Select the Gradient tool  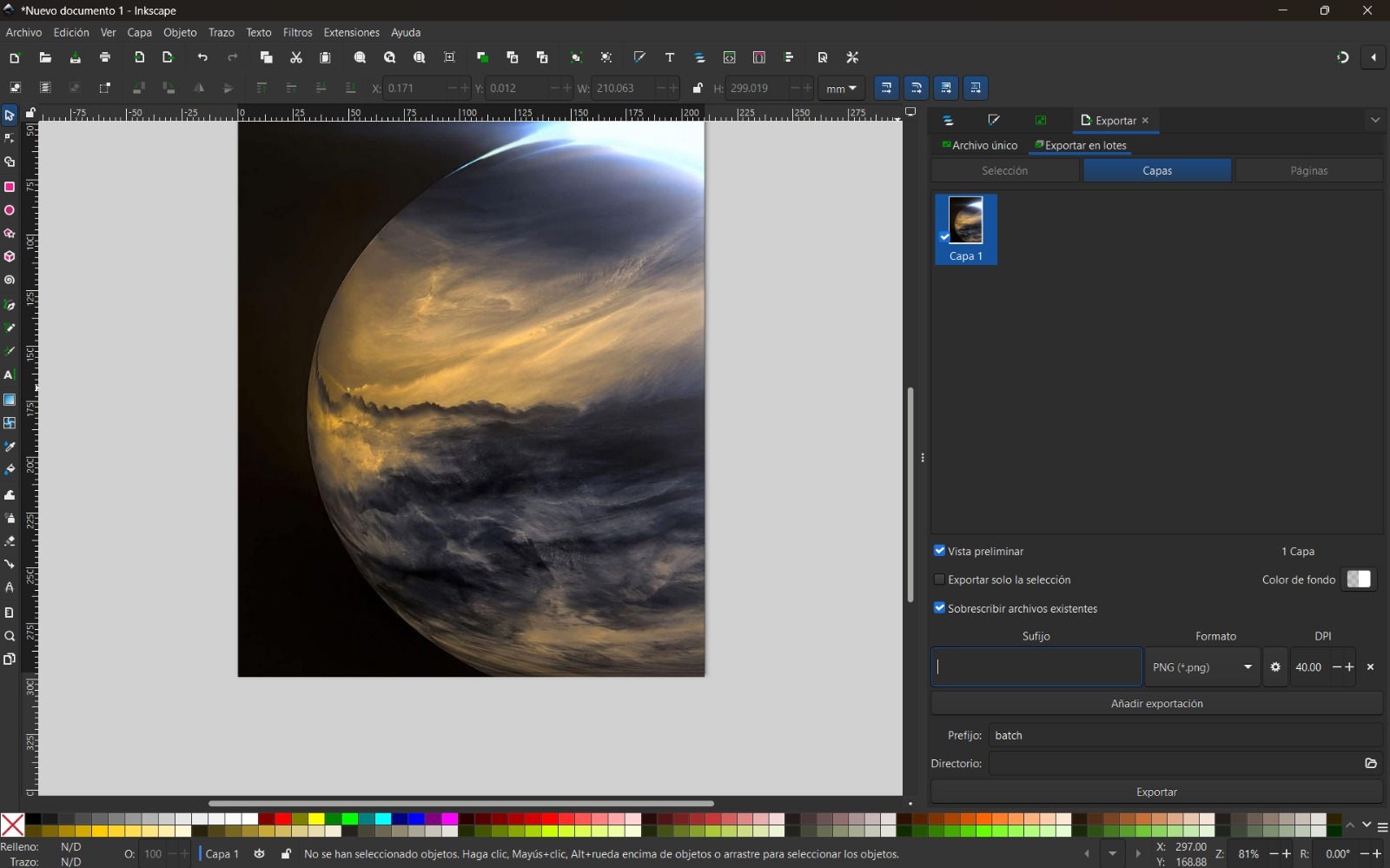coord(10,400)
